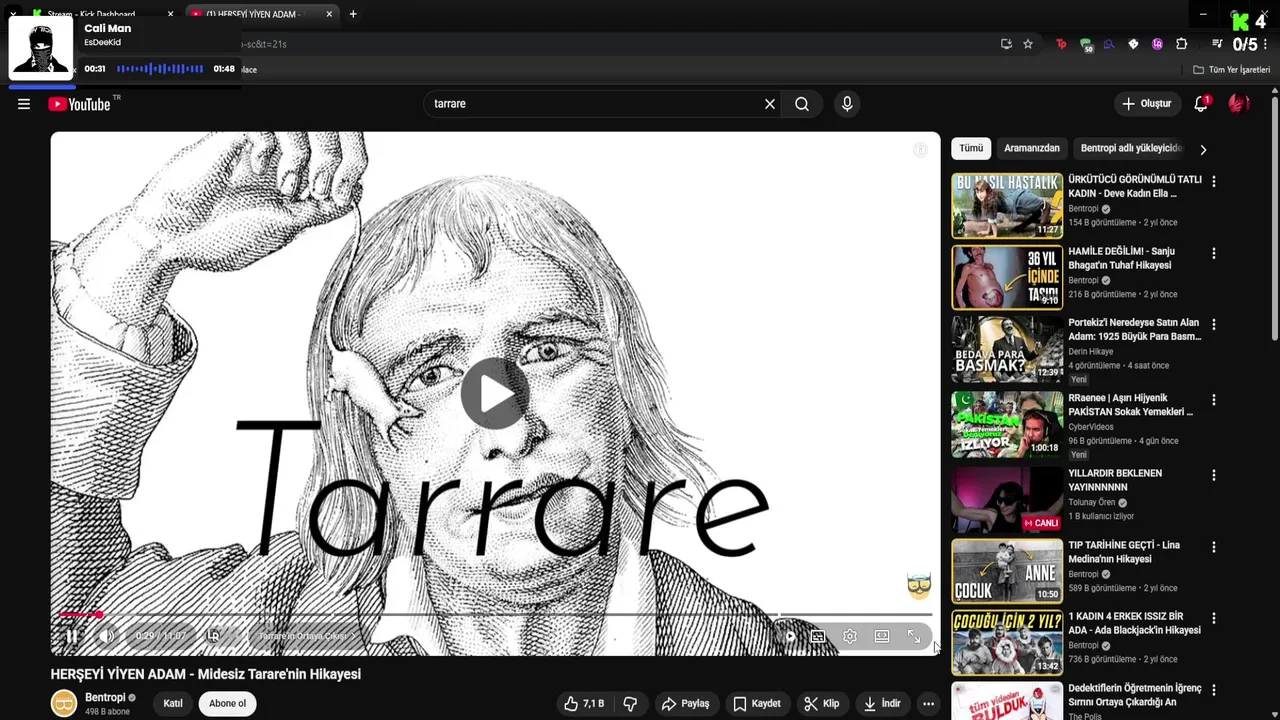Open the YouTube account avatar menu
This screenshot has width=1280, height=720.
click(1240, 104)
